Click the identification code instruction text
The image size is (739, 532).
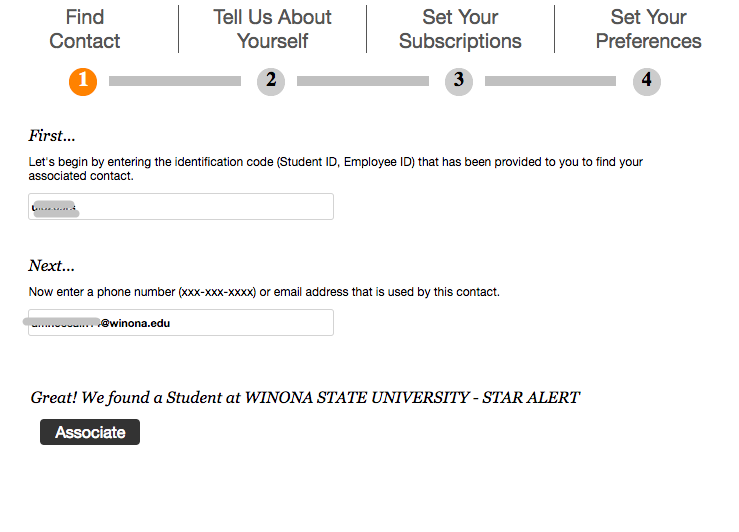(335, 168)
